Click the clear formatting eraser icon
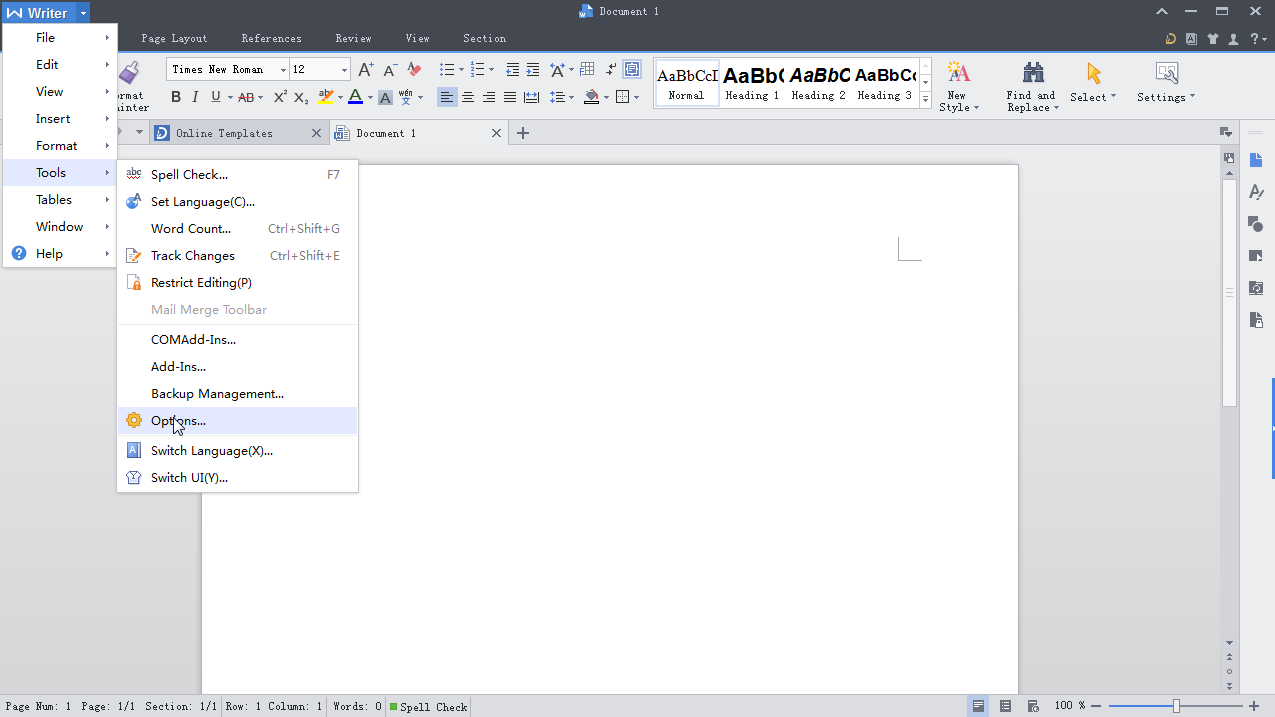 (x=414, y=69)
